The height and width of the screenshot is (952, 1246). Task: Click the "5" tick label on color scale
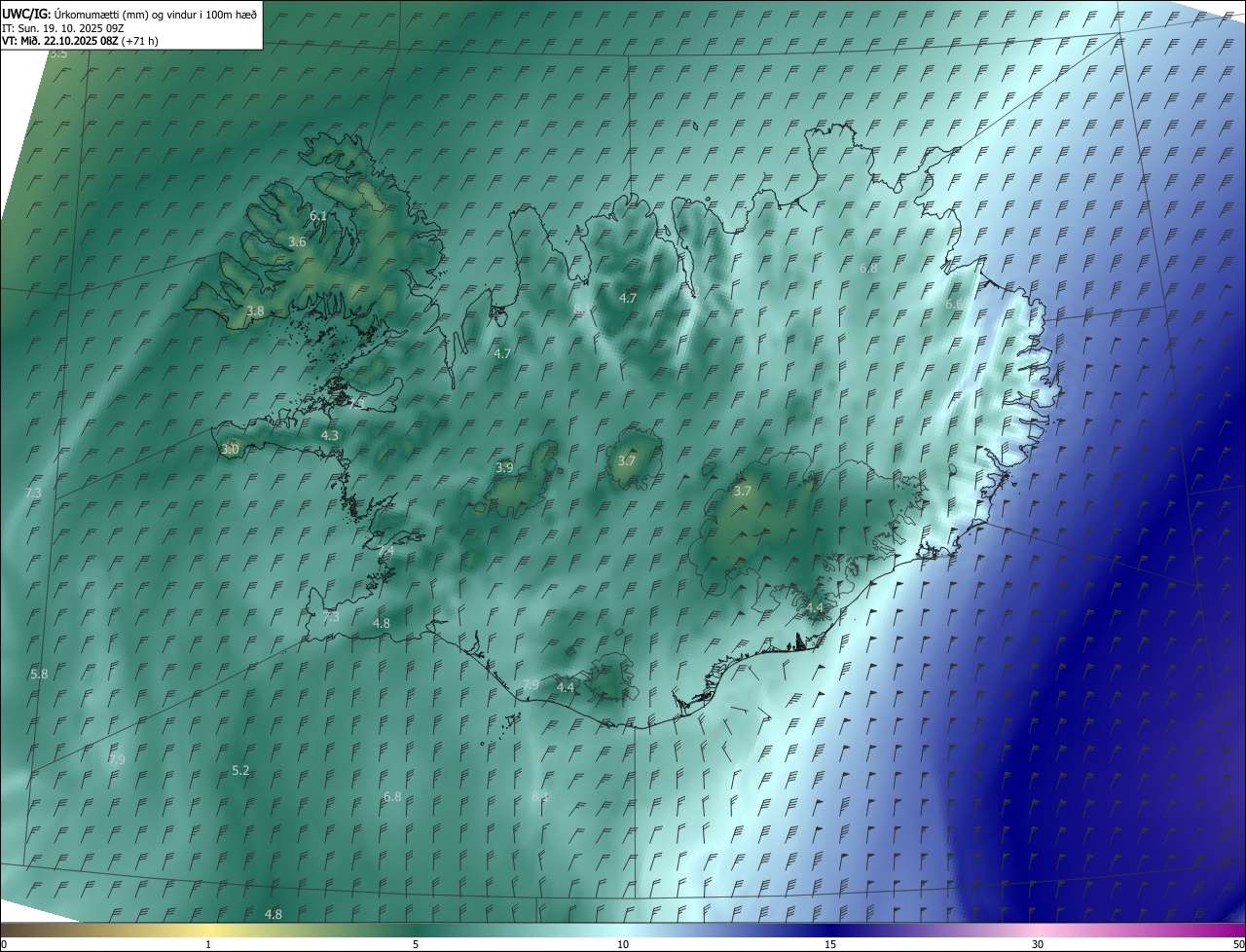pyautogui.click(x=416, y=944)
